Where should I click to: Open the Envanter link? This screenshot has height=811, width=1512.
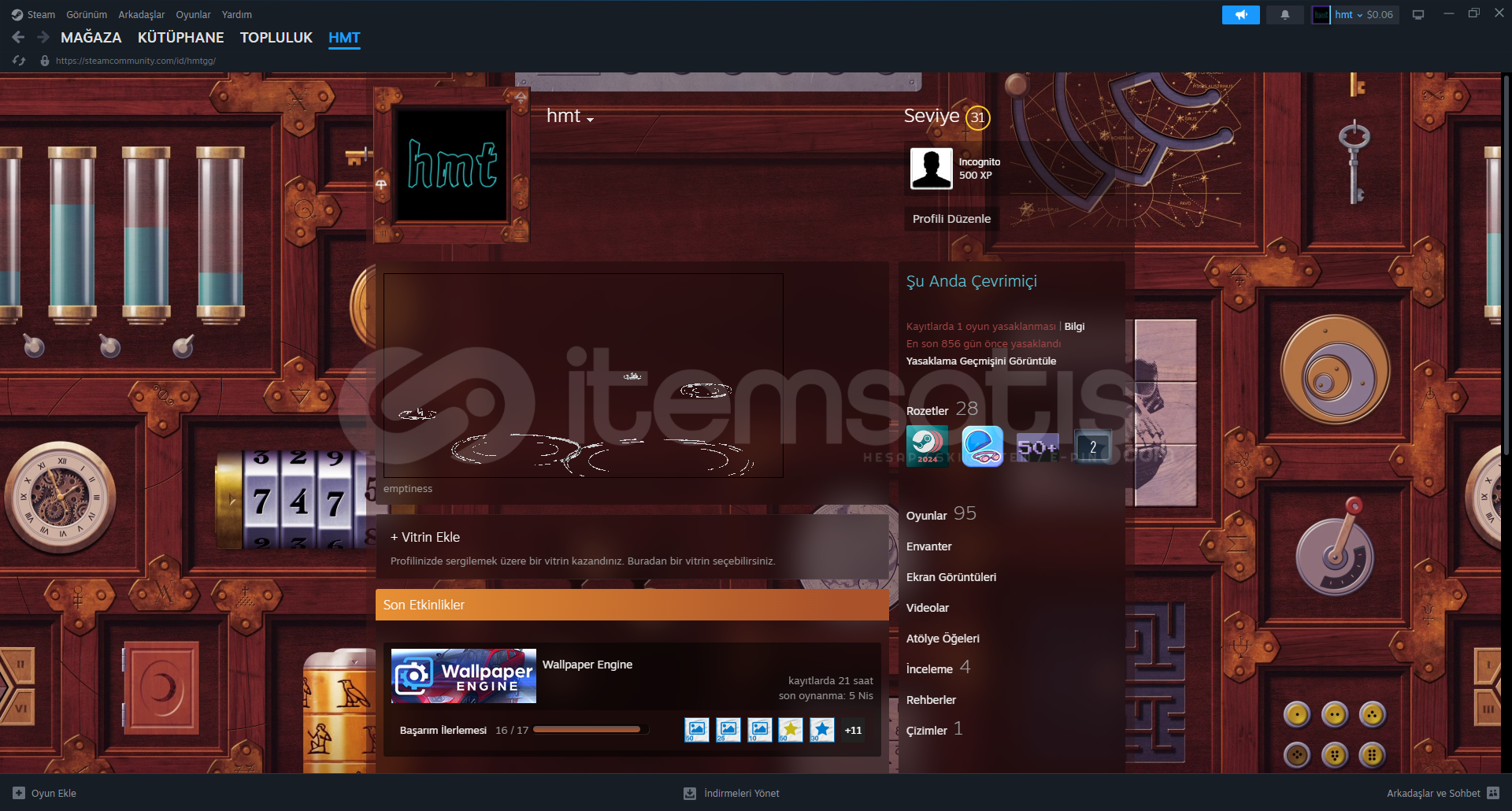[x=928, y=546]
